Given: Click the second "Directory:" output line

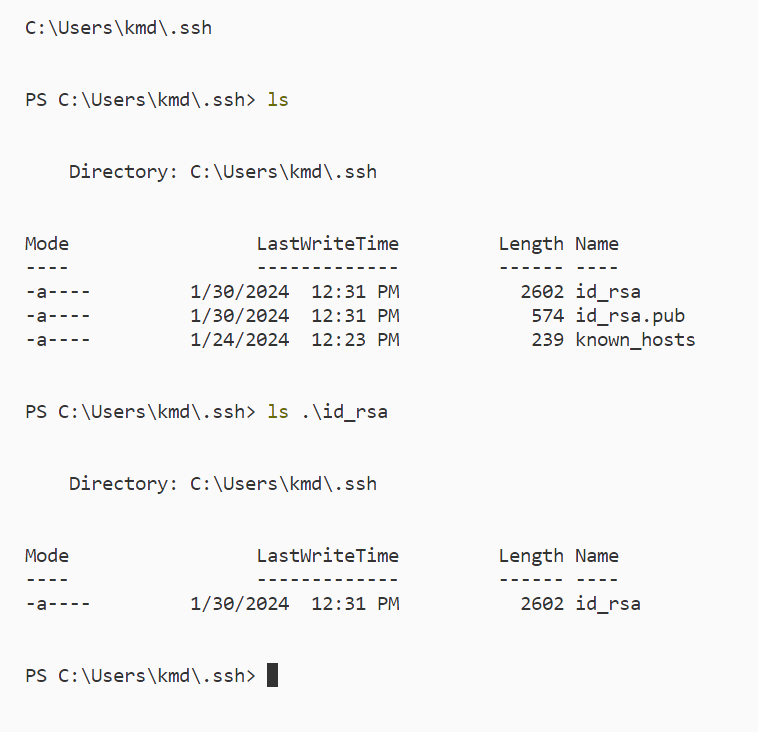Looking at the screenshot, I should pyautogui.click(x=222, y=484).
